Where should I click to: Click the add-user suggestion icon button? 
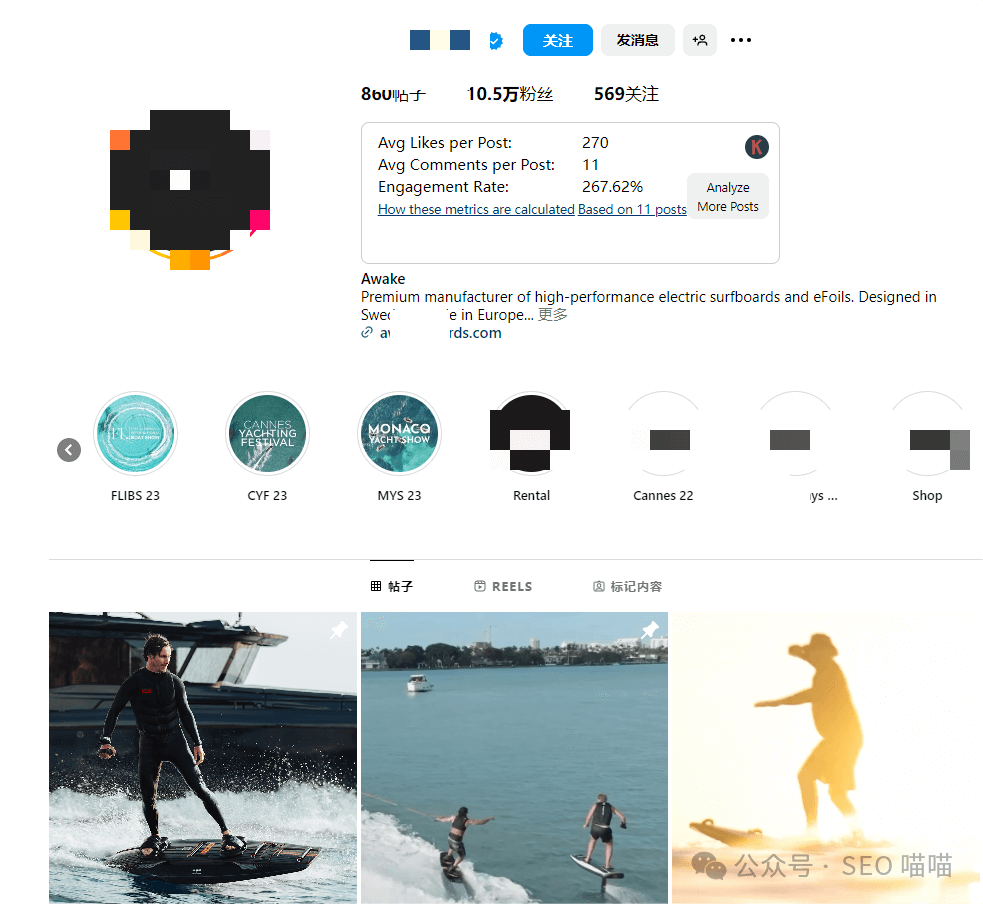(700, 40)
